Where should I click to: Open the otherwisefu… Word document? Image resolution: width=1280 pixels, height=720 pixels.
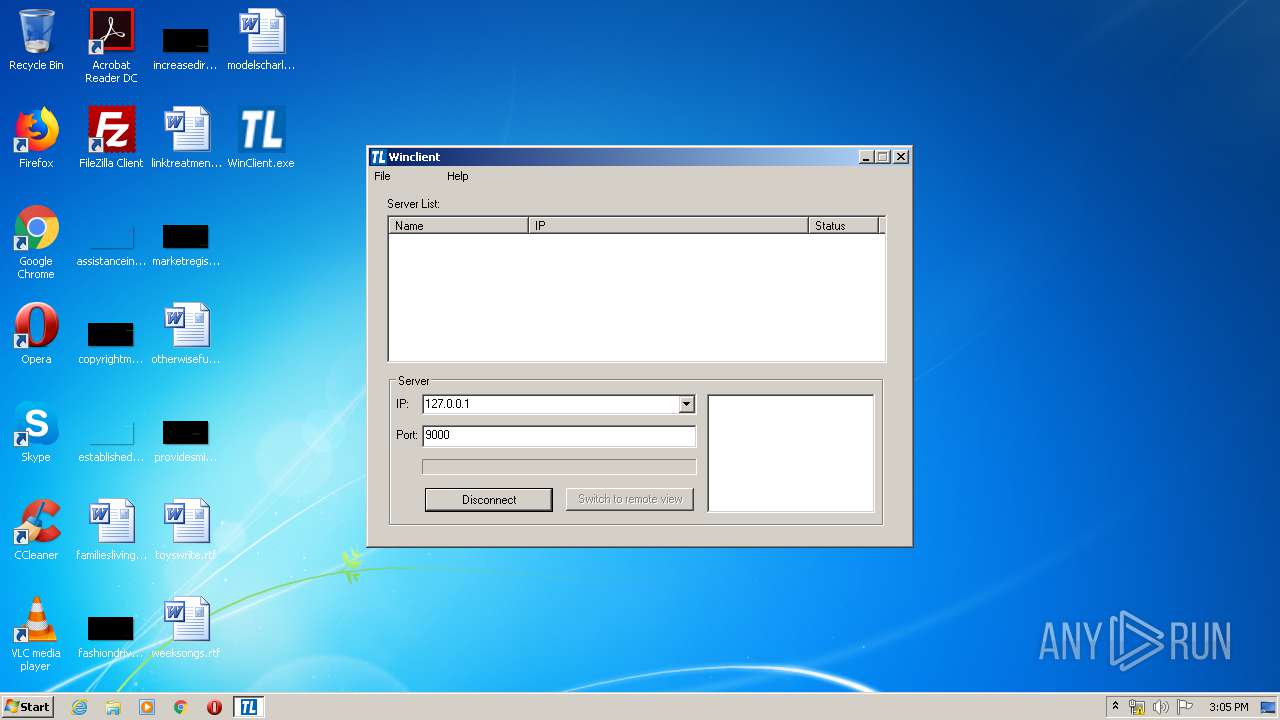[186, 334]
